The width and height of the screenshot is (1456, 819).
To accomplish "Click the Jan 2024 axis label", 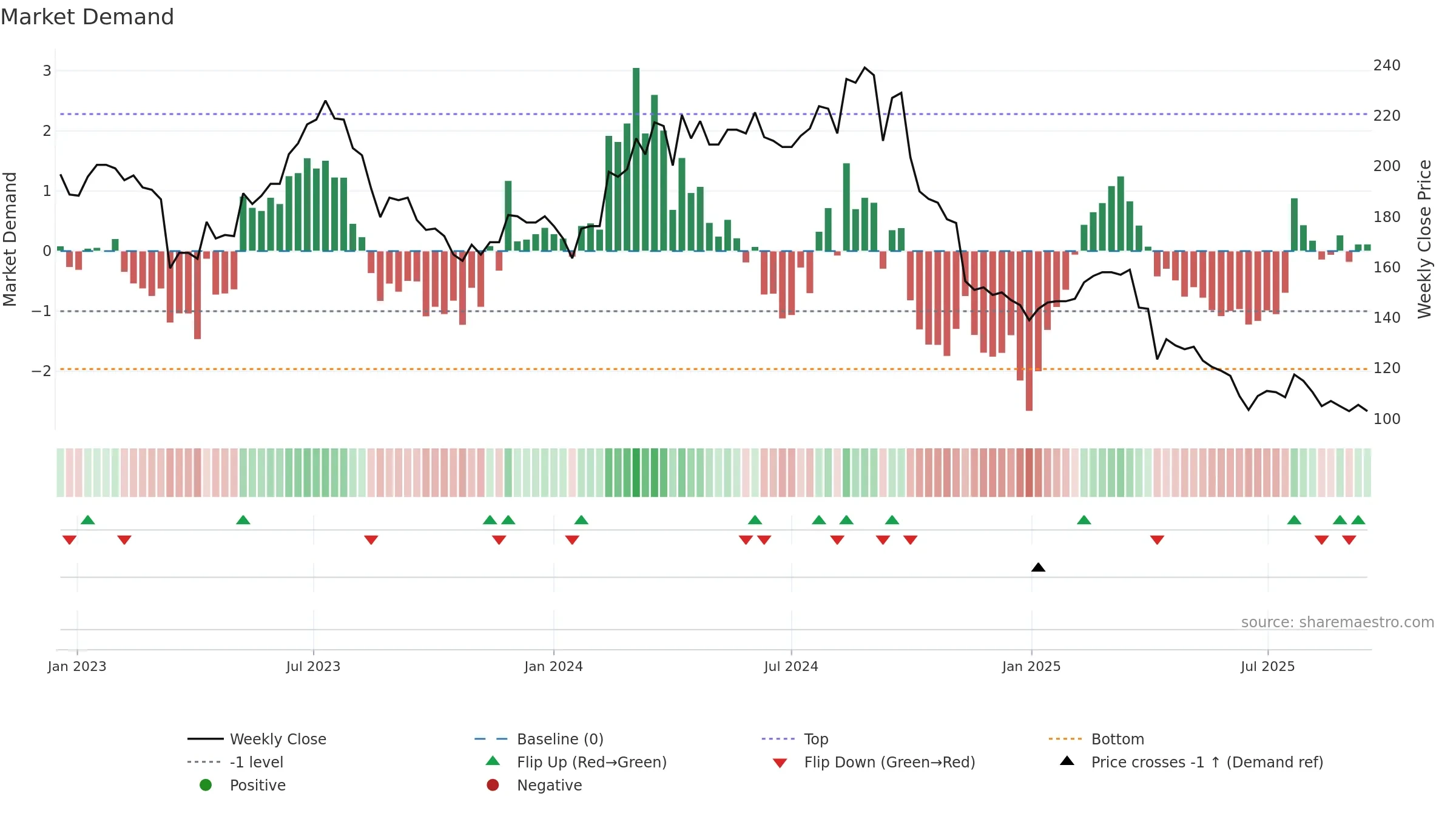I will 553,666.
